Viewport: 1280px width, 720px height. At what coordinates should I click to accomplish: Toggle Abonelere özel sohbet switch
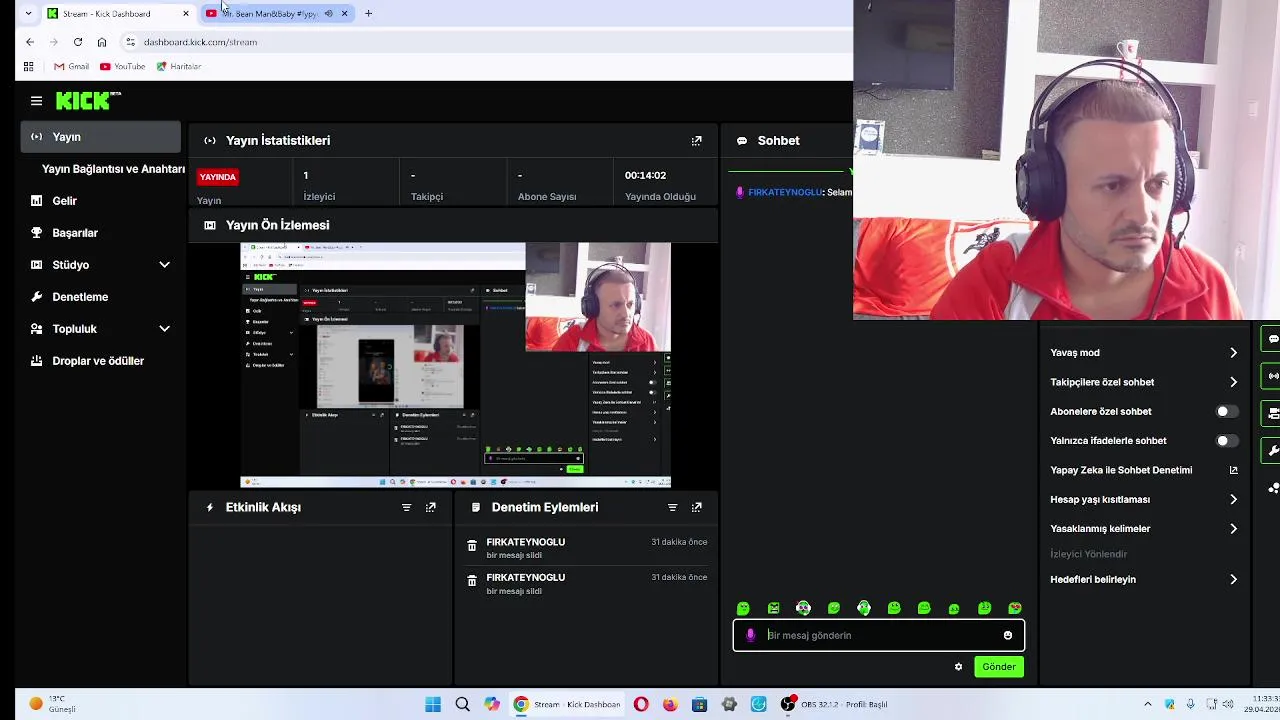click(1226, 411)
